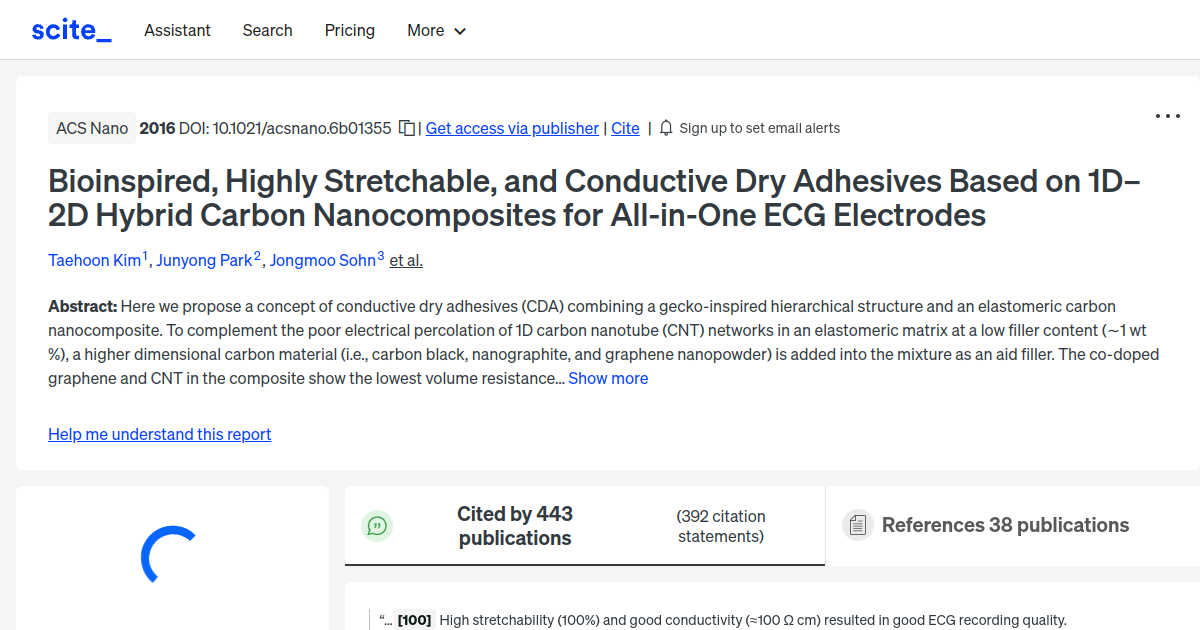Open author profile of Junyong Park

coord(204,260)
